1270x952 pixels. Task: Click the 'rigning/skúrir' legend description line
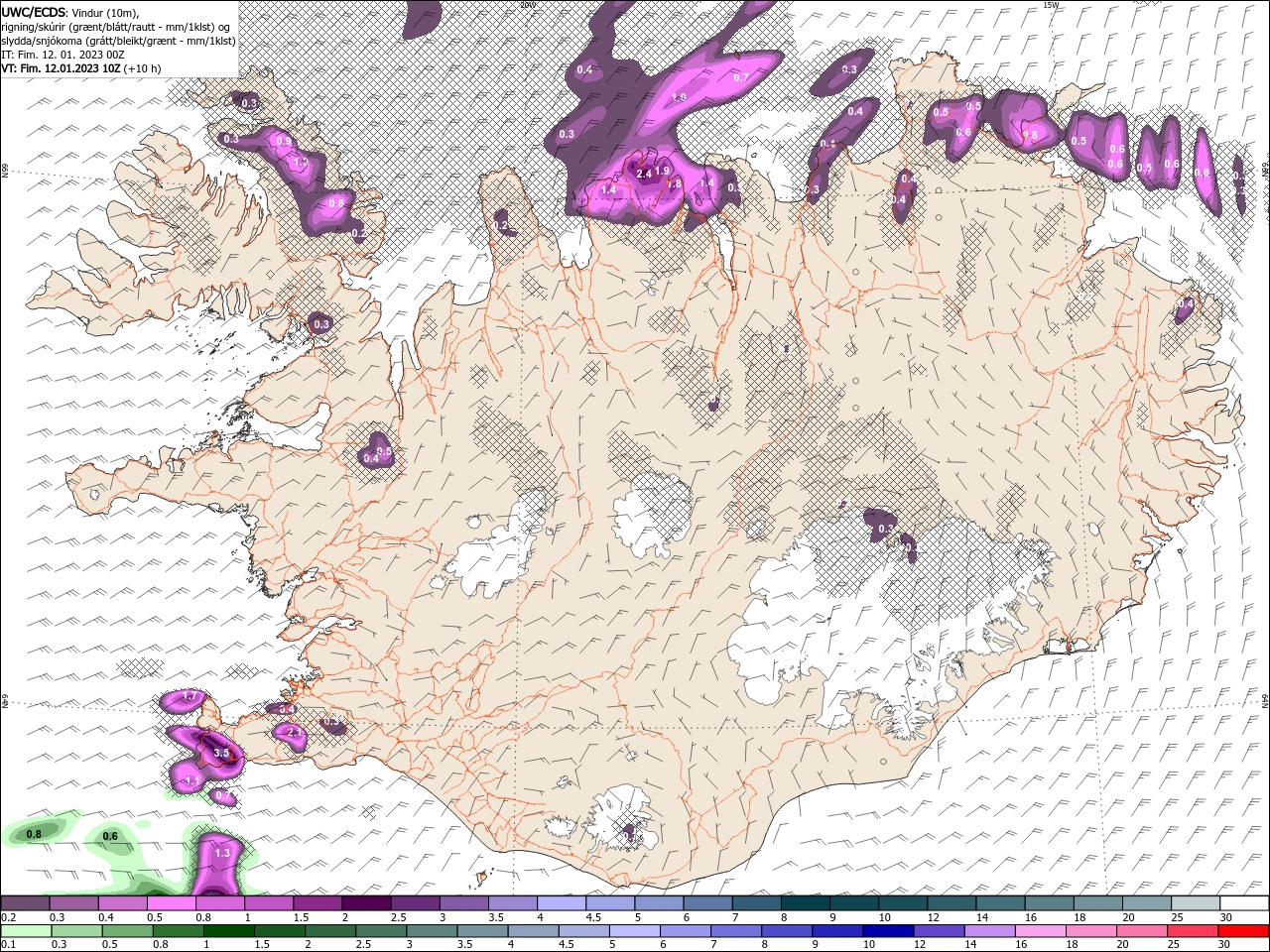115,27
